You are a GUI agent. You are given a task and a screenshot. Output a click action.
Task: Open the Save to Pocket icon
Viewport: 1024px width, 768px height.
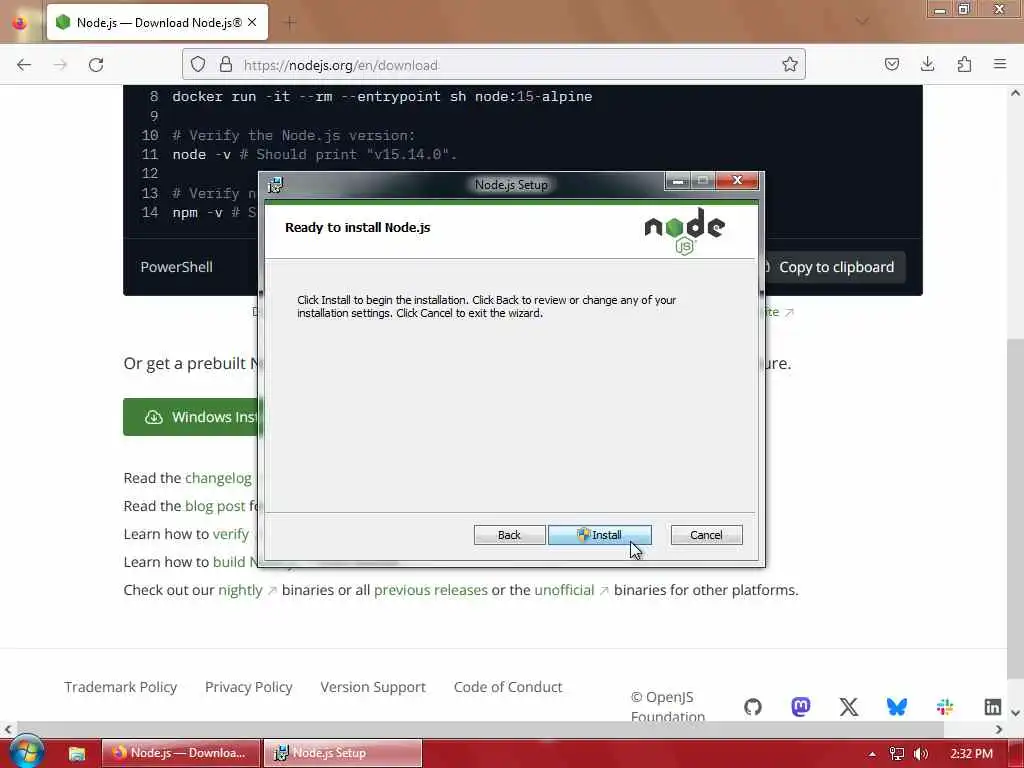pos(891,65)
